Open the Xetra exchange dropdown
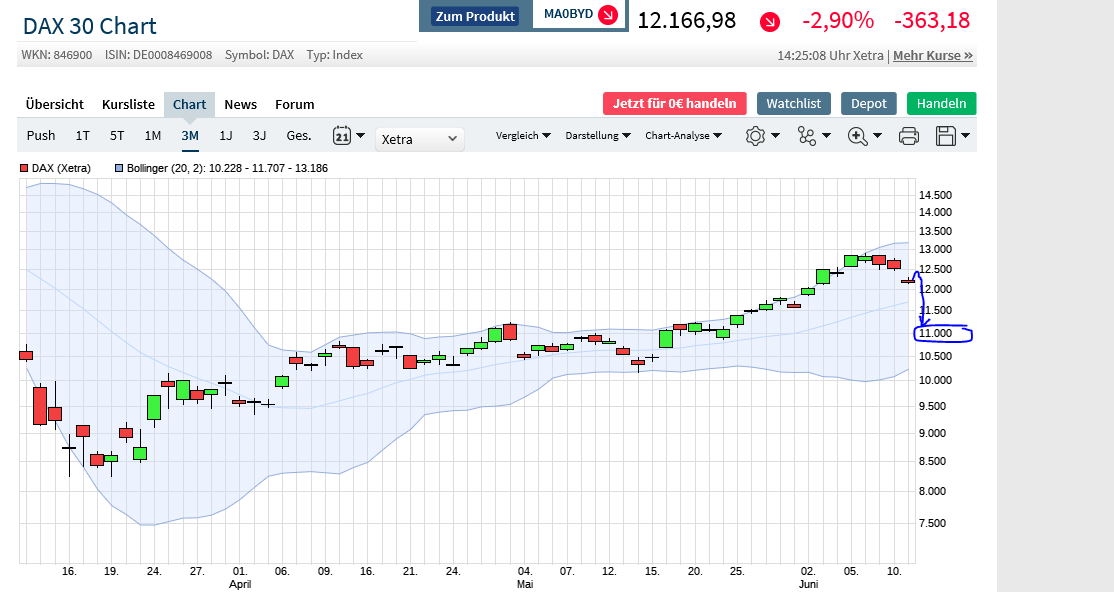This screenshot has width=1114, height=592. 419,138
